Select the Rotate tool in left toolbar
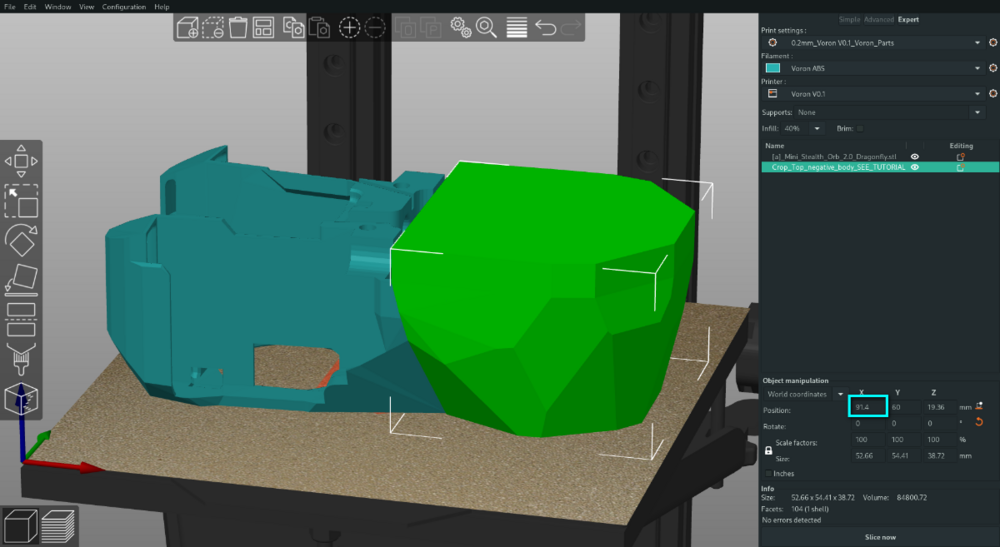The width and height of the screenshot is (1000, 547). click(x=21, y=240)
